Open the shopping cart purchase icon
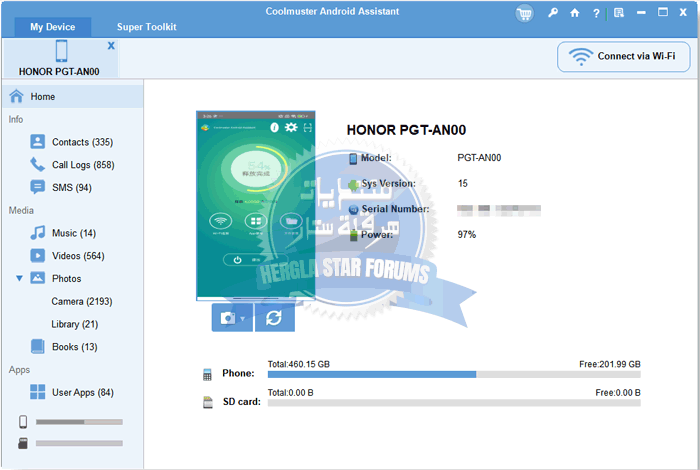The image size is (700, 470). (524, 13)
